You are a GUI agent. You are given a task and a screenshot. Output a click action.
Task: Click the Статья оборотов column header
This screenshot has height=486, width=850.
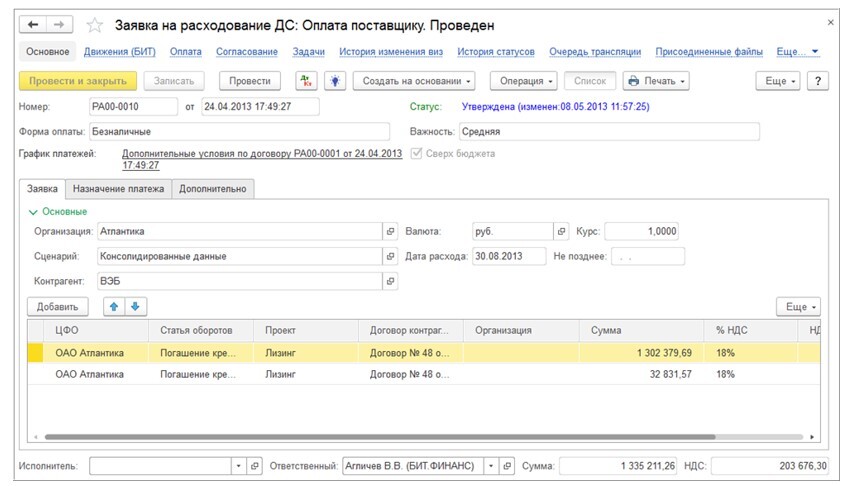point(201,331)
